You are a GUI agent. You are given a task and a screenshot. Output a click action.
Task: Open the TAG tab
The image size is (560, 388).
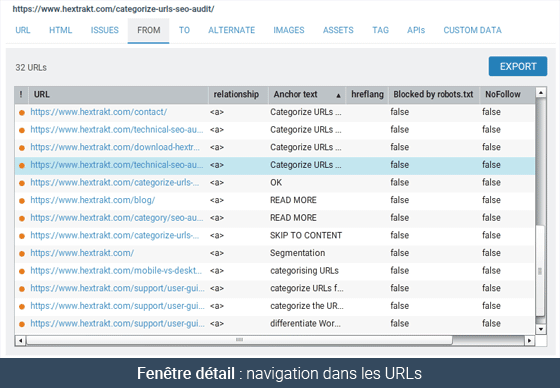pos(380,30)
